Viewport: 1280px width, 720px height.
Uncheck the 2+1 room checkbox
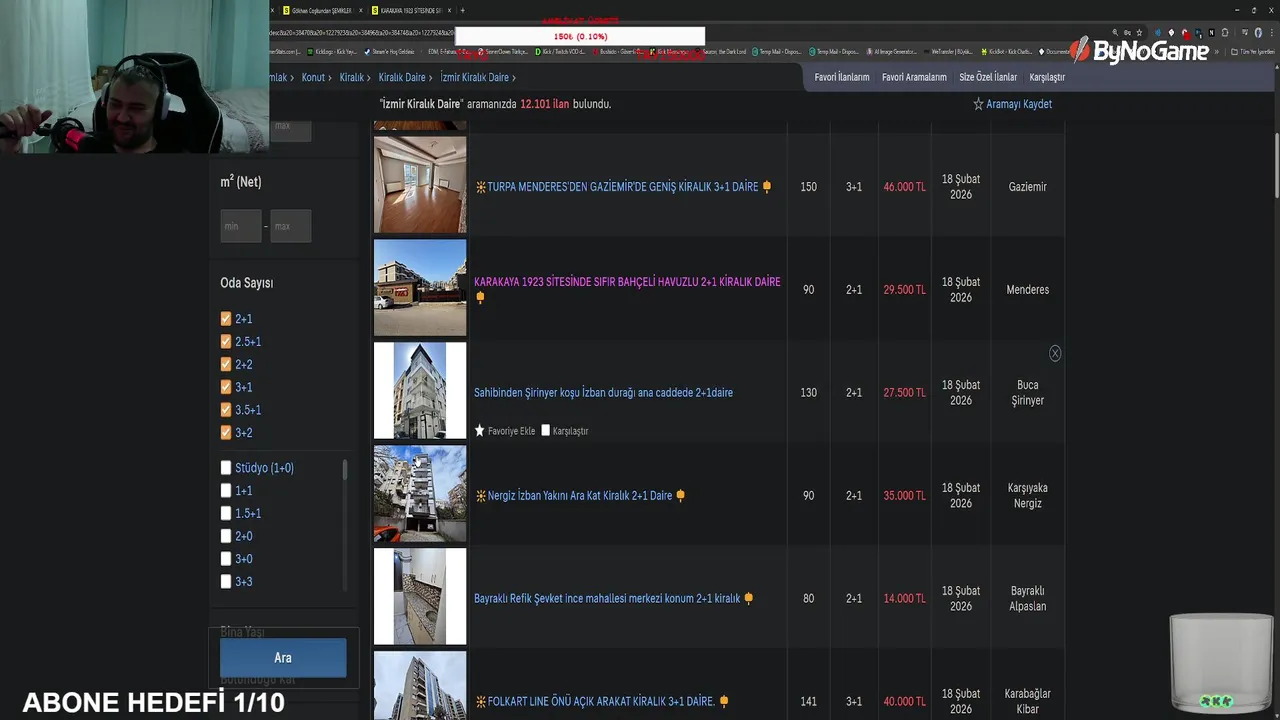click(226, 319)
